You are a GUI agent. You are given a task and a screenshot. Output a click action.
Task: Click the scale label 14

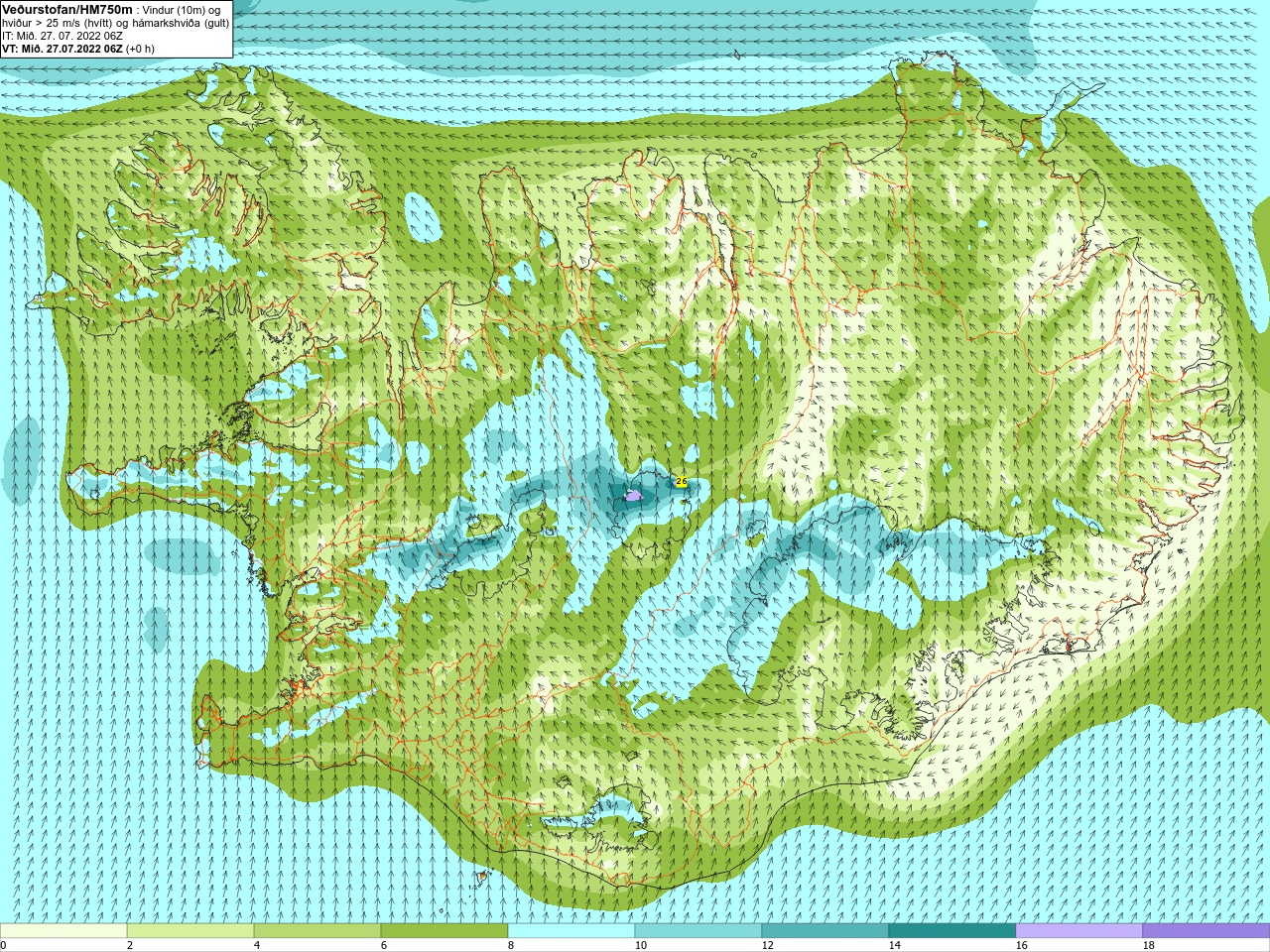coord(894,945)
